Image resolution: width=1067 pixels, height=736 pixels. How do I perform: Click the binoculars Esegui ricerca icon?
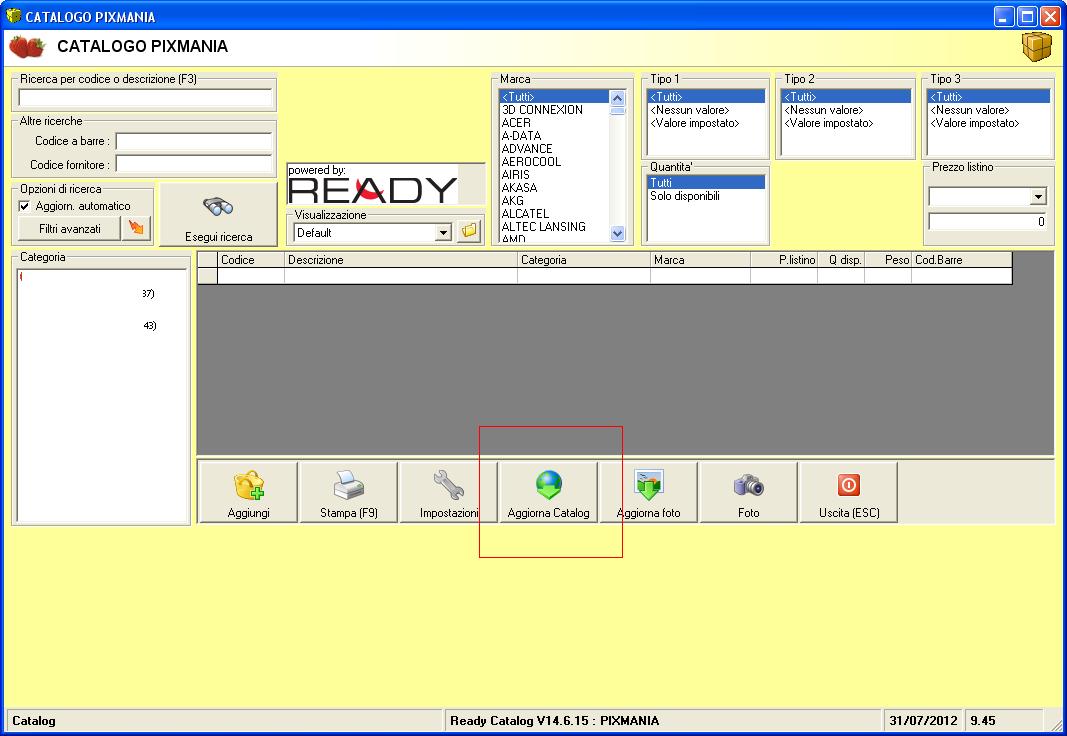tap(218, 205)
